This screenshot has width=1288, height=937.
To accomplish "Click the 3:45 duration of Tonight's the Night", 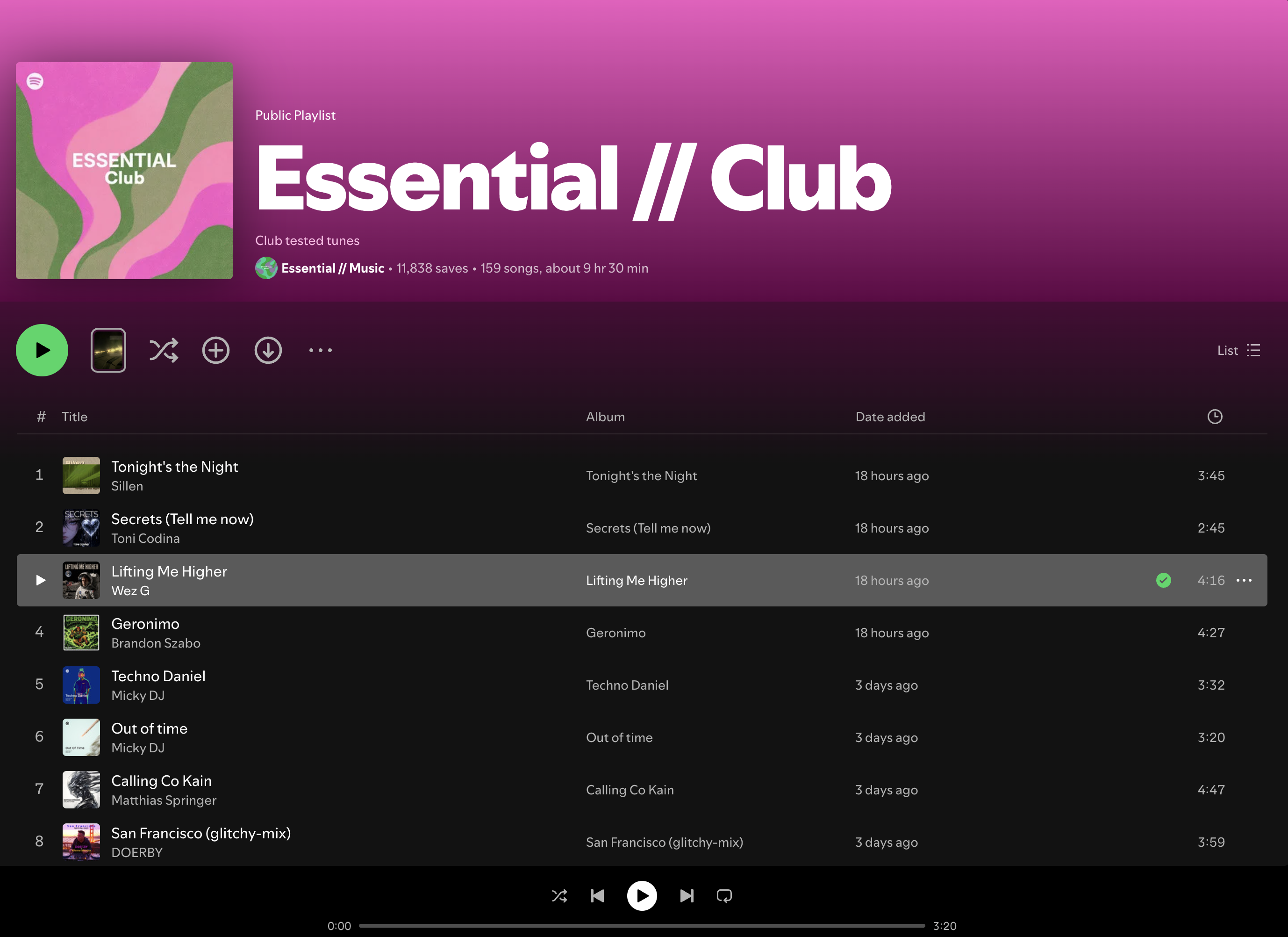I will 1211,476.
